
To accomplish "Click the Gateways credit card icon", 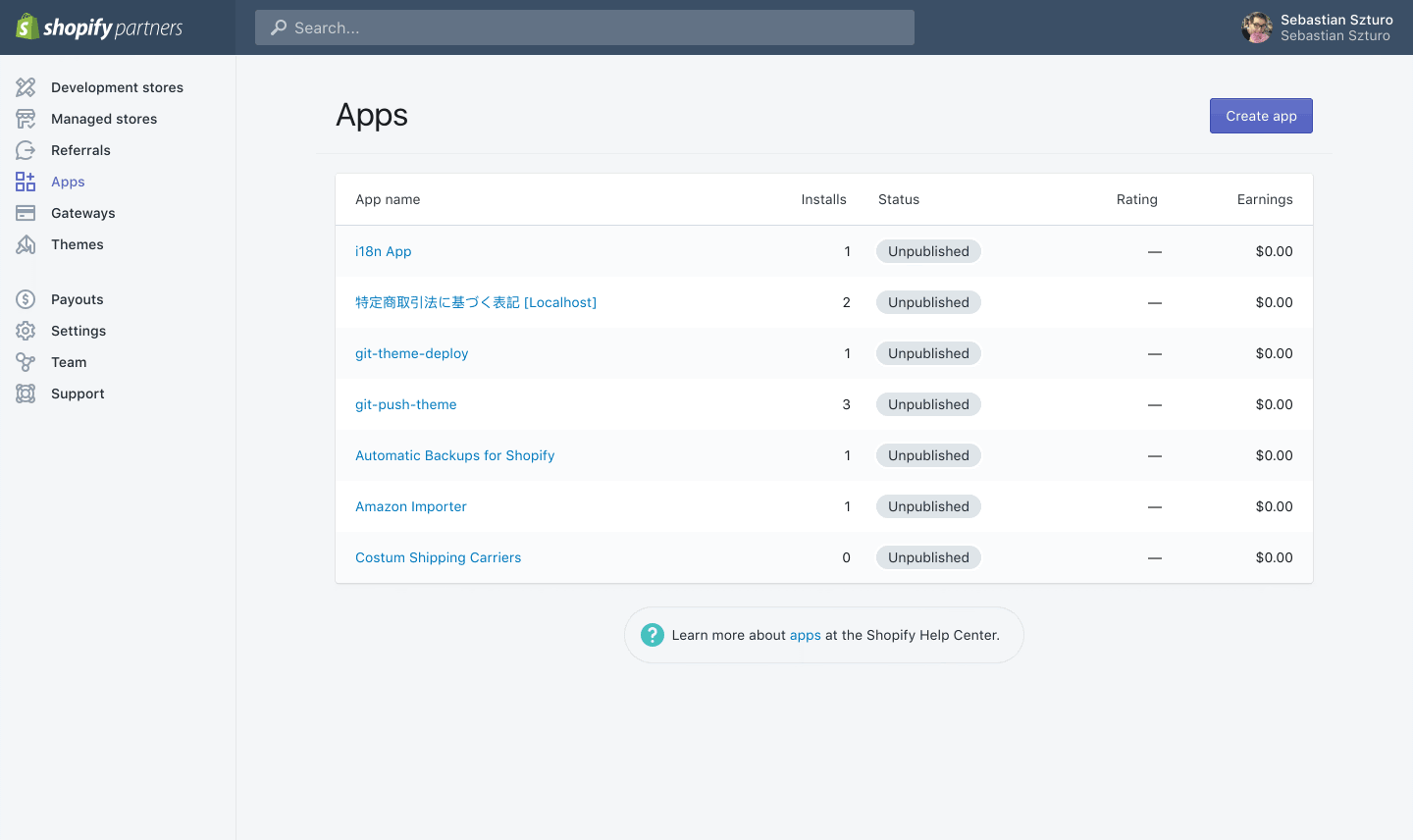I will pyautogui.click(x=26, y=213).
